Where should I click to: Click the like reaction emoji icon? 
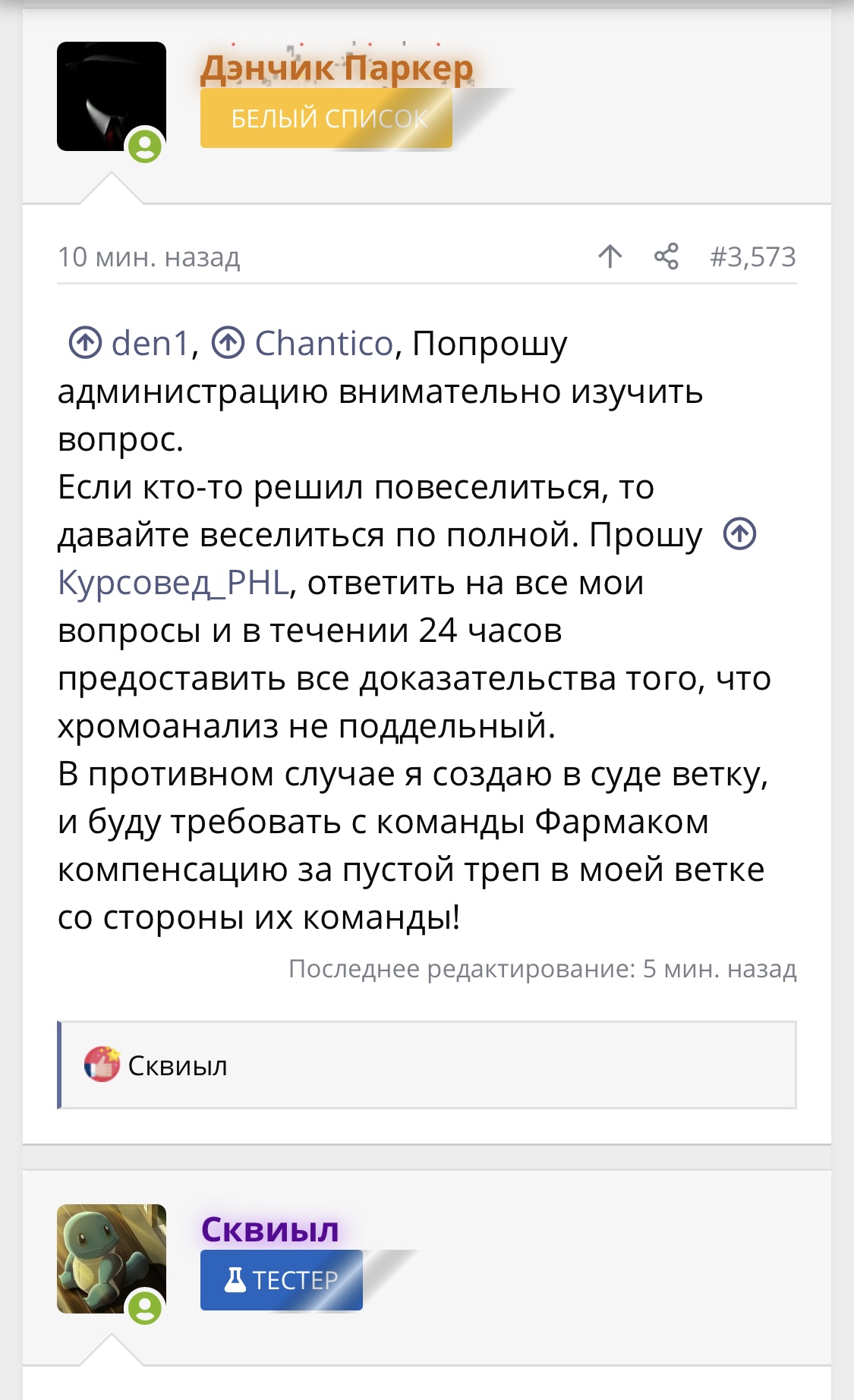(x=102, y=1065)
